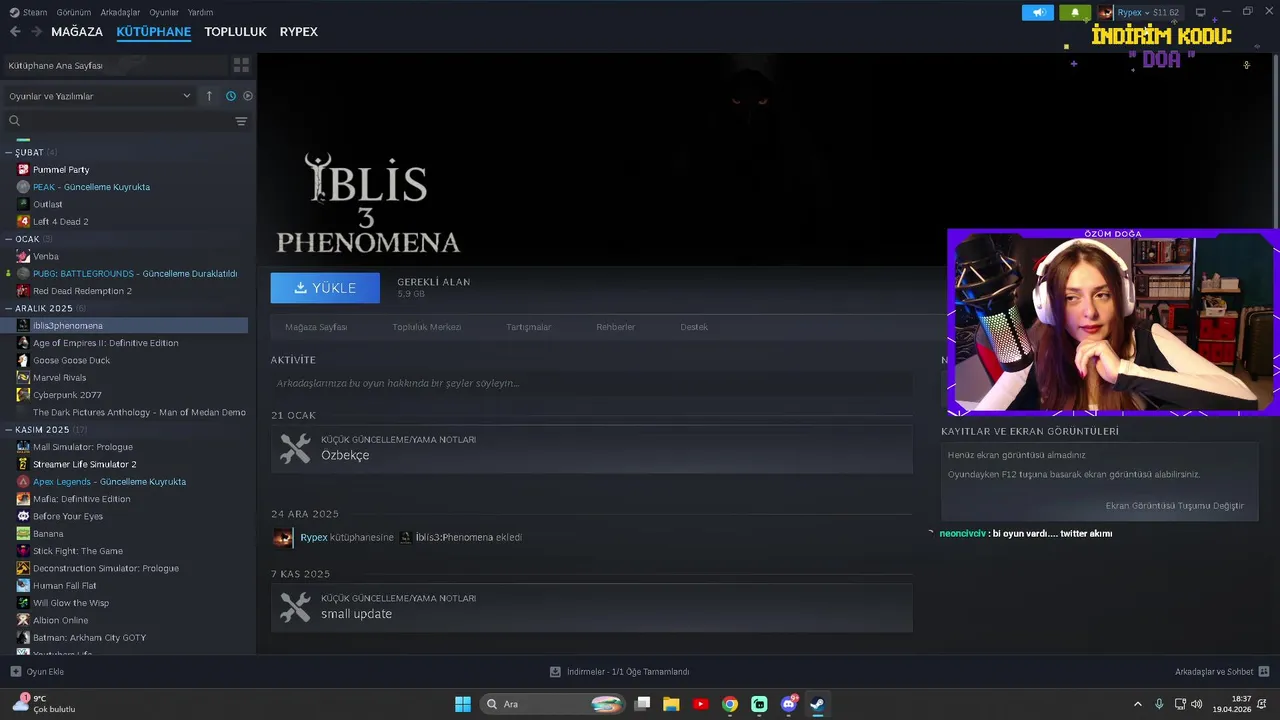The image size is (1280, 720).
Task: Open the Rehberler link
Action: click(x=615, y=327)
